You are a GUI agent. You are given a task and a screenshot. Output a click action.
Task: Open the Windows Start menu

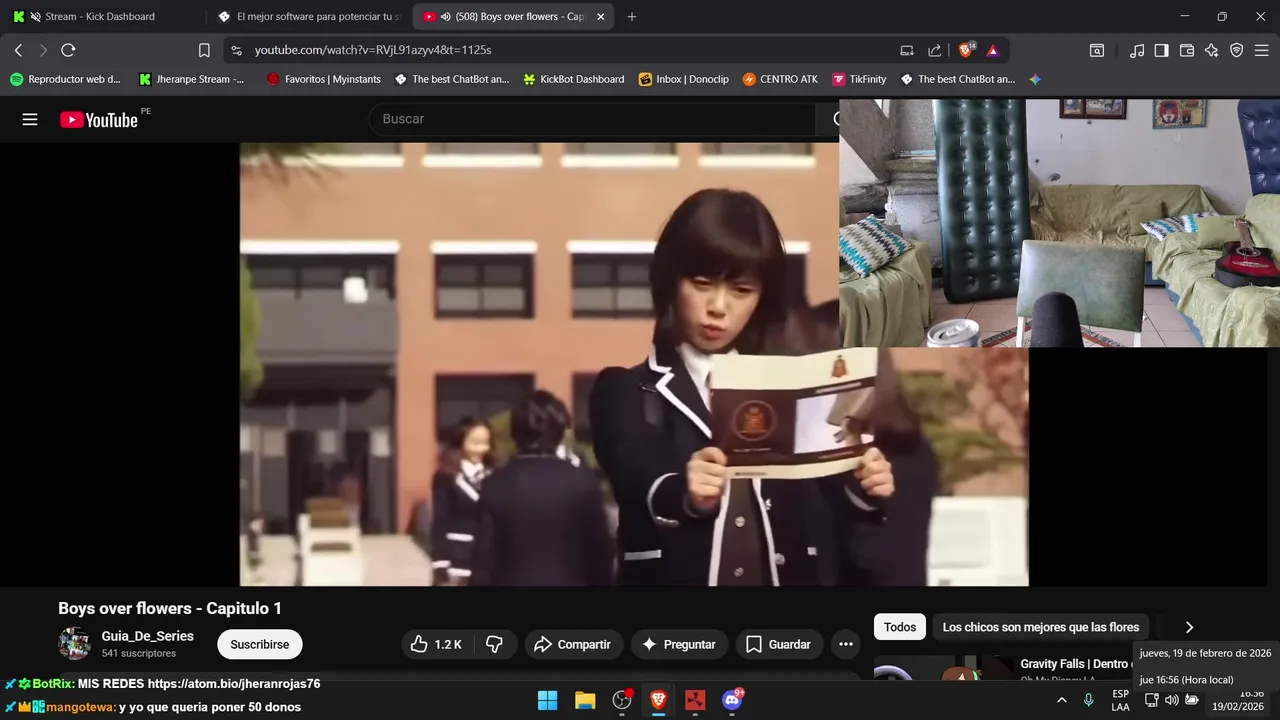point(548,700)
